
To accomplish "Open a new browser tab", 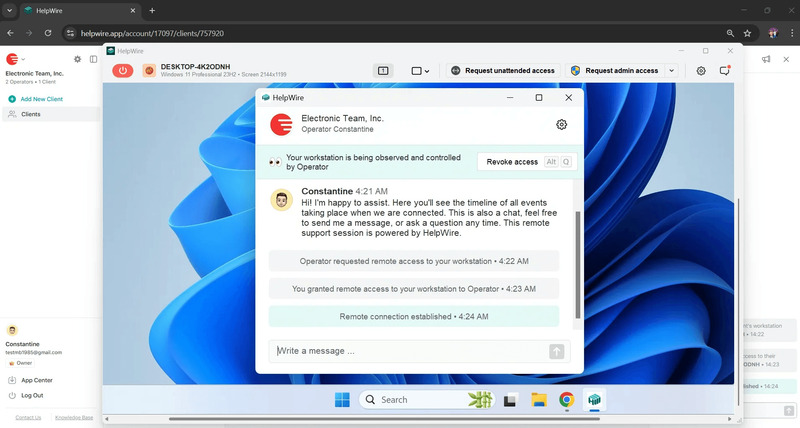I will pyautogui.click(x=152, y=10).
